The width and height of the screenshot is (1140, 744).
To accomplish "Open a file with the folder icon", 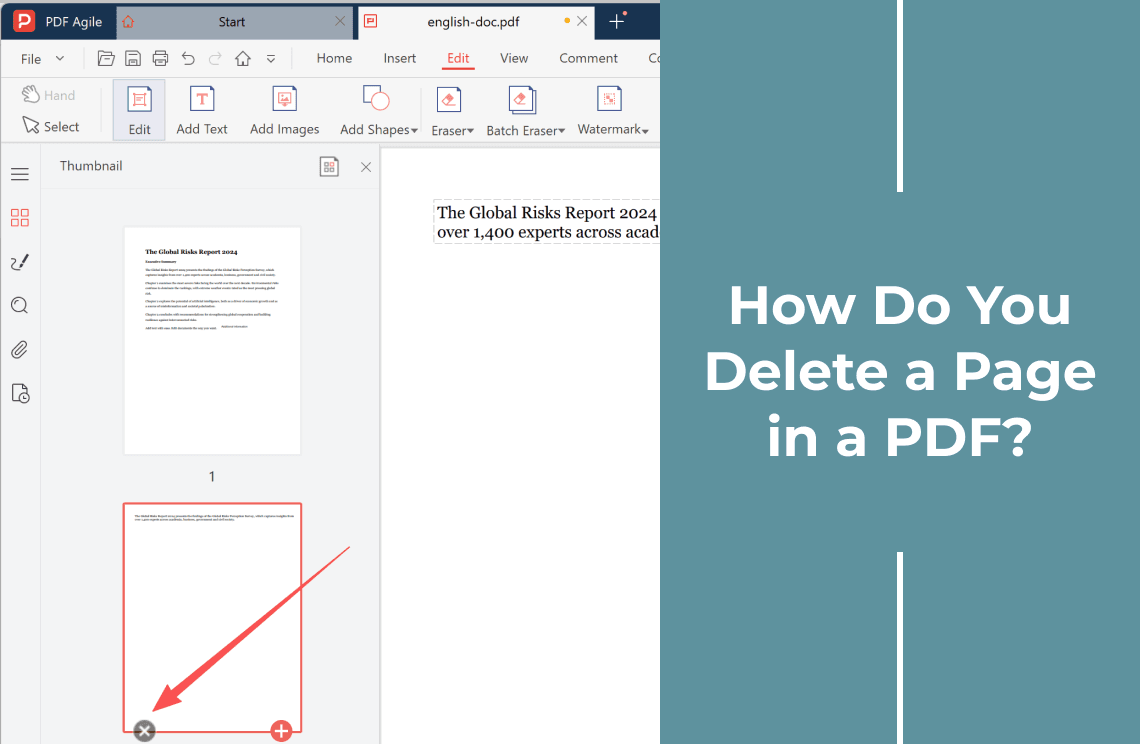I will pyautogui.click(x=106, y=58).
